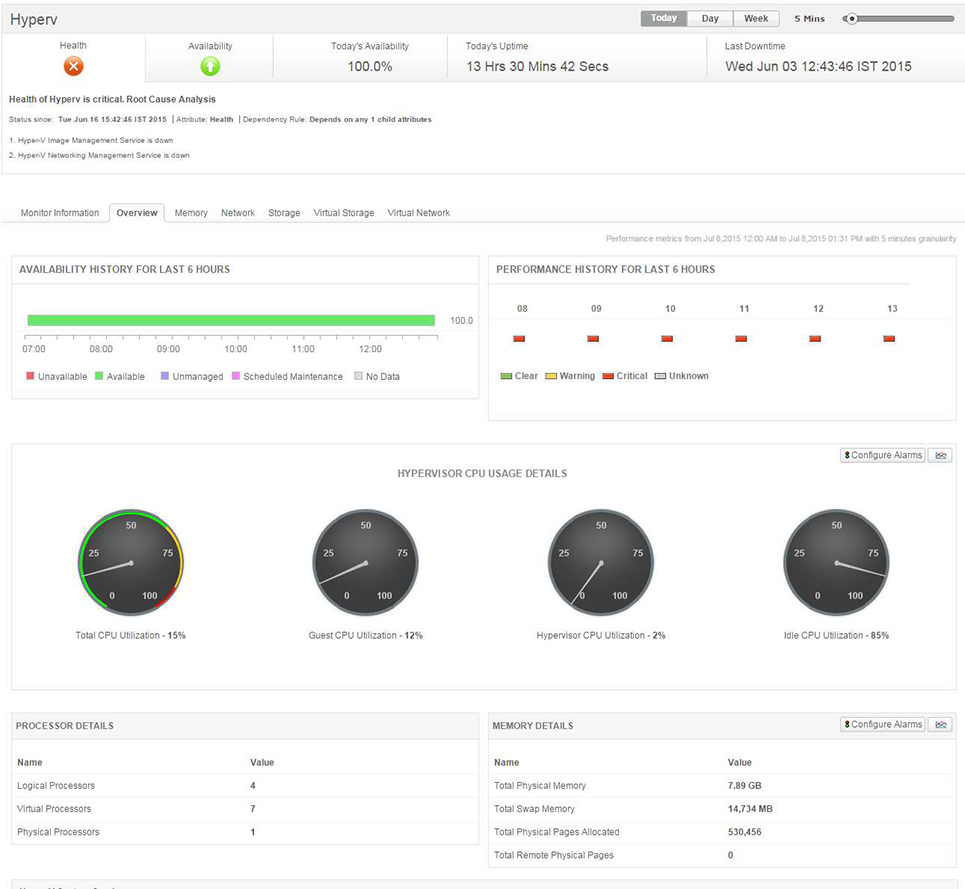This screenshot has width=965, height=889.
Task: Open the Monitor Information tab
Action: coord(60,213)
